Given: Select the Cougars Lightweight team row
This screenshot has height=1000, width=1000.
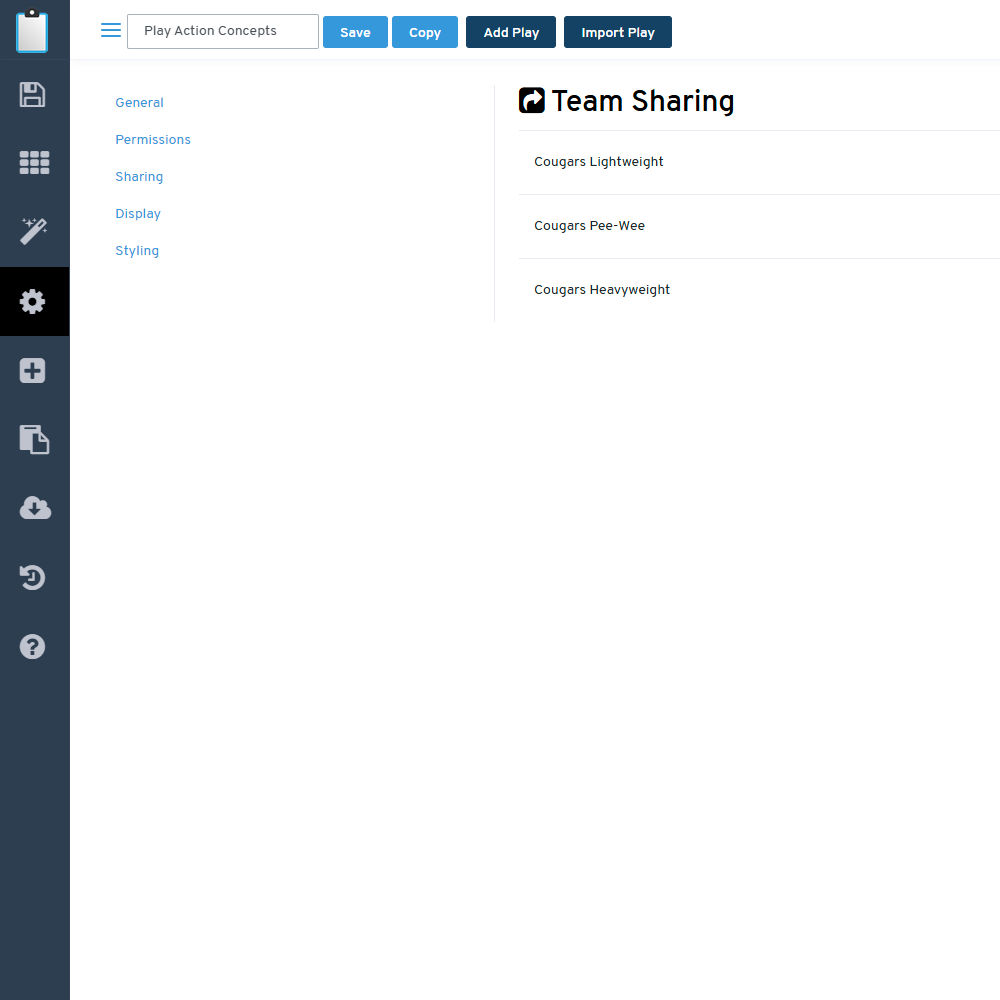Looking at the screenshot, I should coord(759,162).
